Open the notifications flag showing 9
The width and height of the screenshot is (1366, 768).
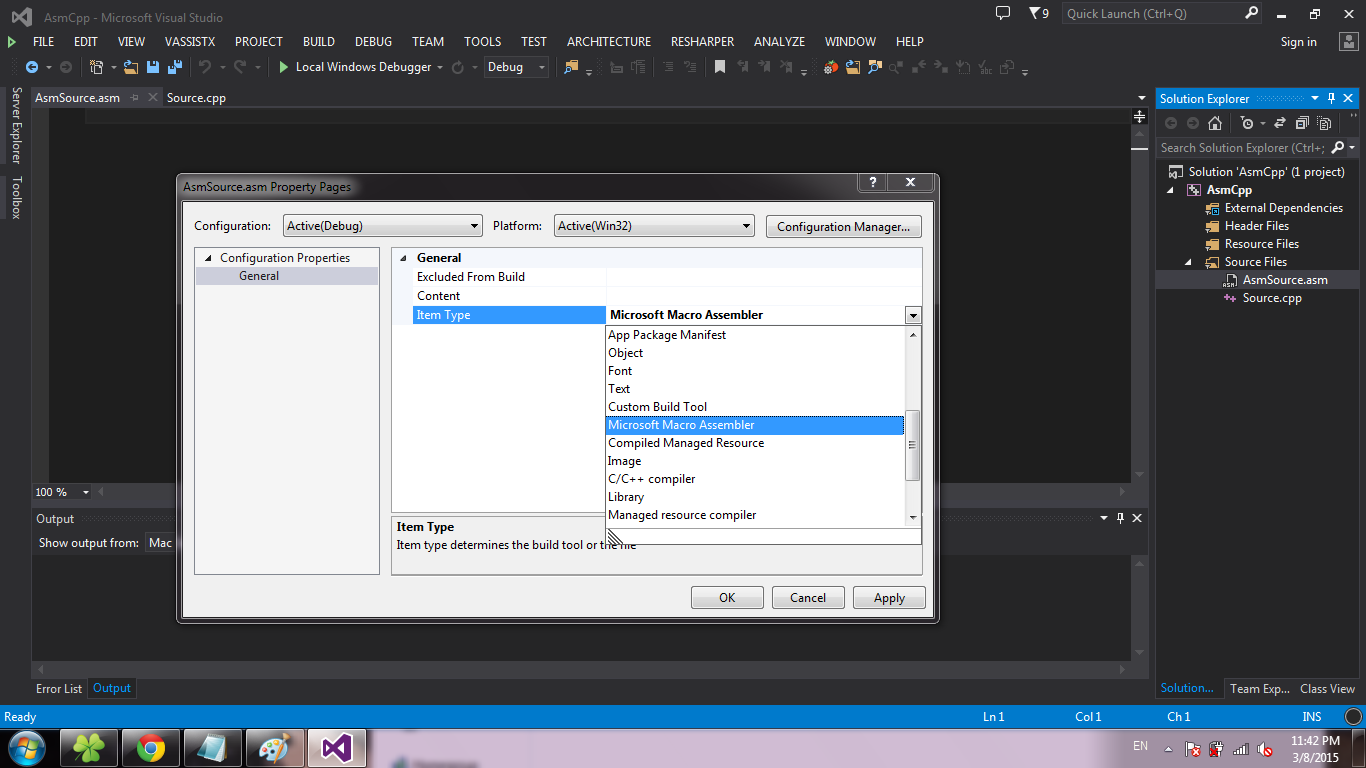[x=1039, y=13]
